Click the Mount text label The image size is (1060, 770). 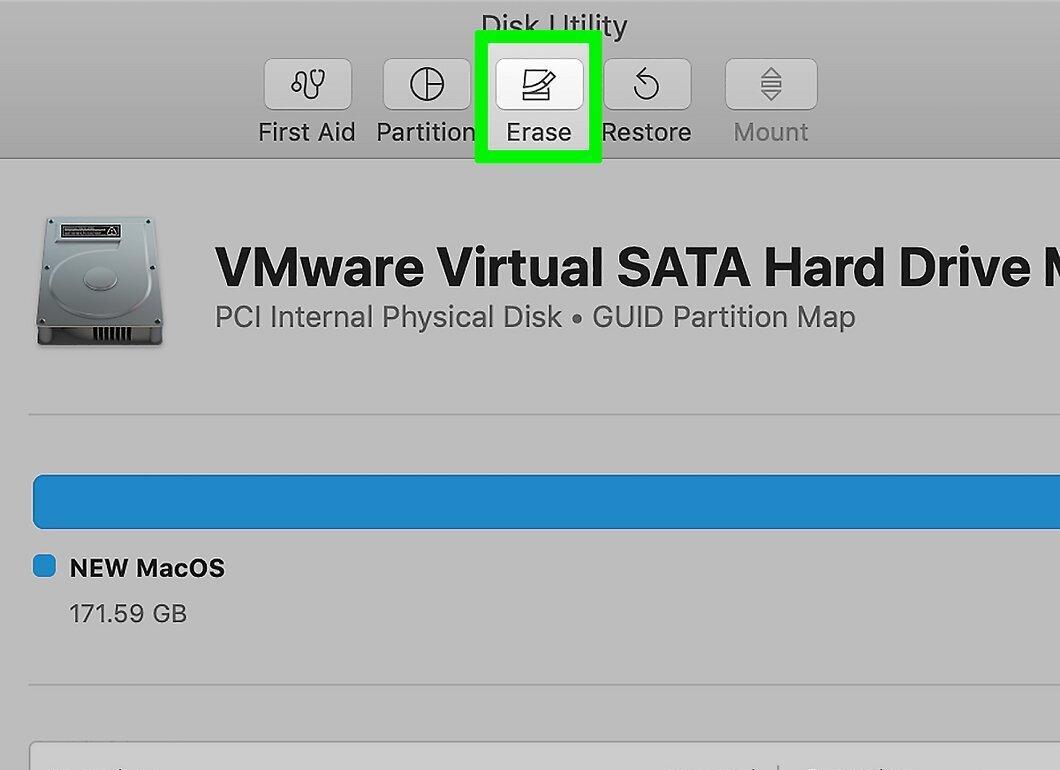click(x=771, y=132)
